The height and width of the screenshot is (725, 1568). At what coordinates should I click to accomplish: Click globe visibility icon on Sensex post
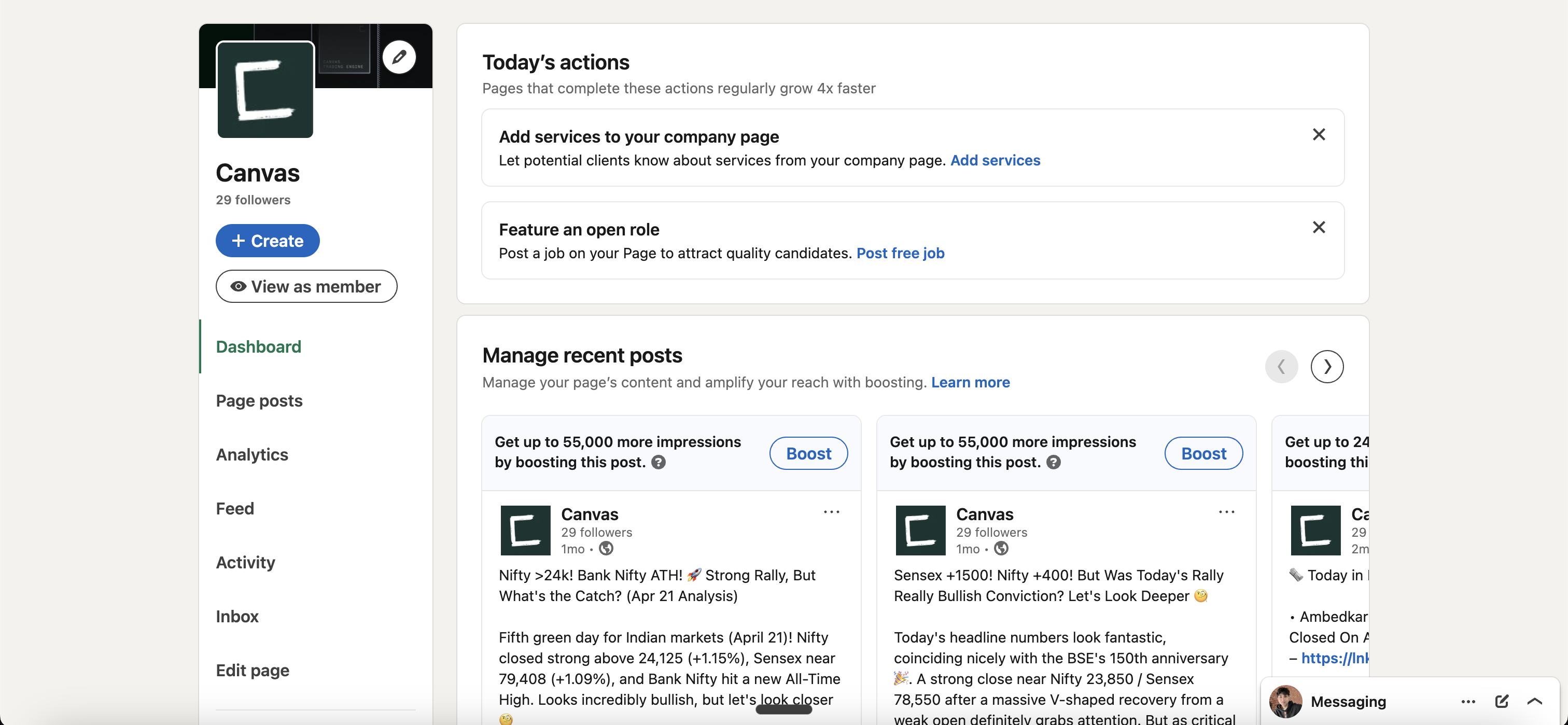(x=1001, y=549)
